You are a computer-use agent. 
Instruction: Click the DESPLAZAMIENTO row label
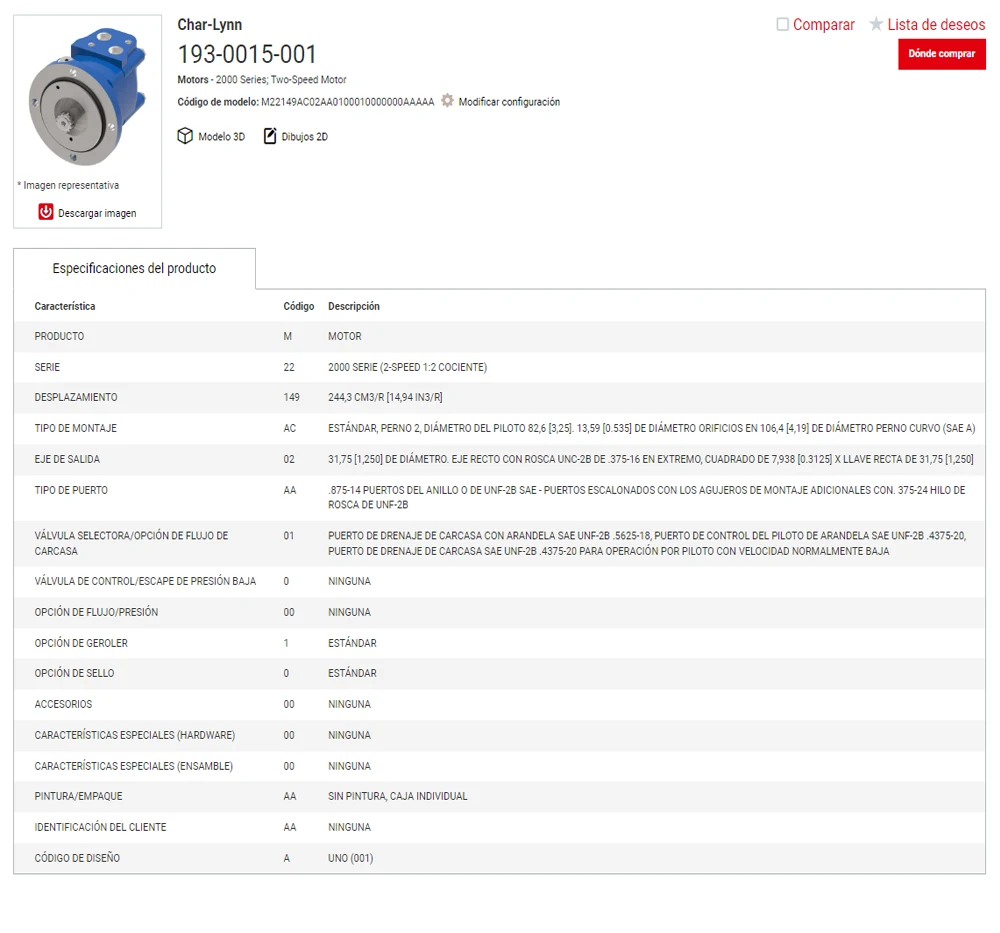pyautogui.click(x=76, y=397)
